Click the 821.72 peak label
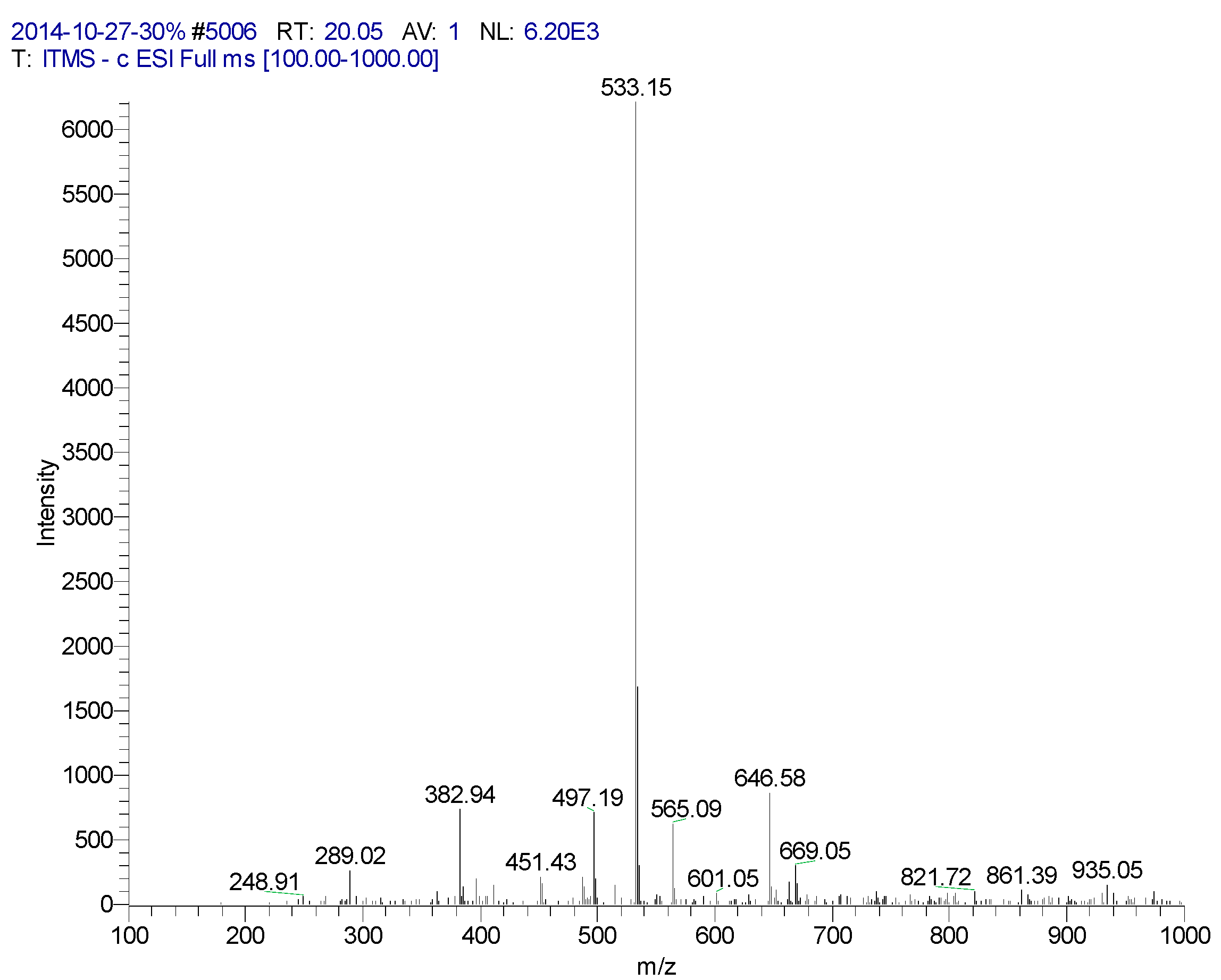Image resolution: width=1221 pixels, height=980 pixels. pos(935,877)
